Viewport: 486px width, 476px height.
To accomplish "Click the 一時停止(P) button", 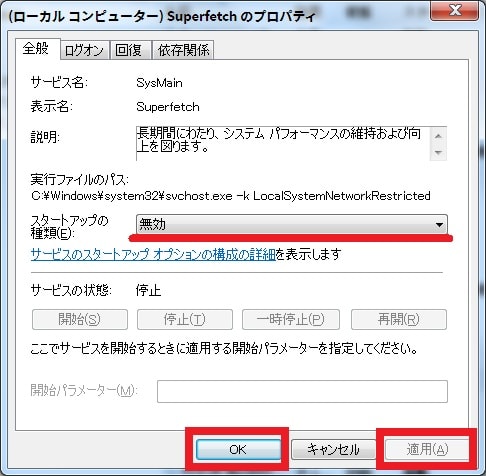I will [291, 319].
